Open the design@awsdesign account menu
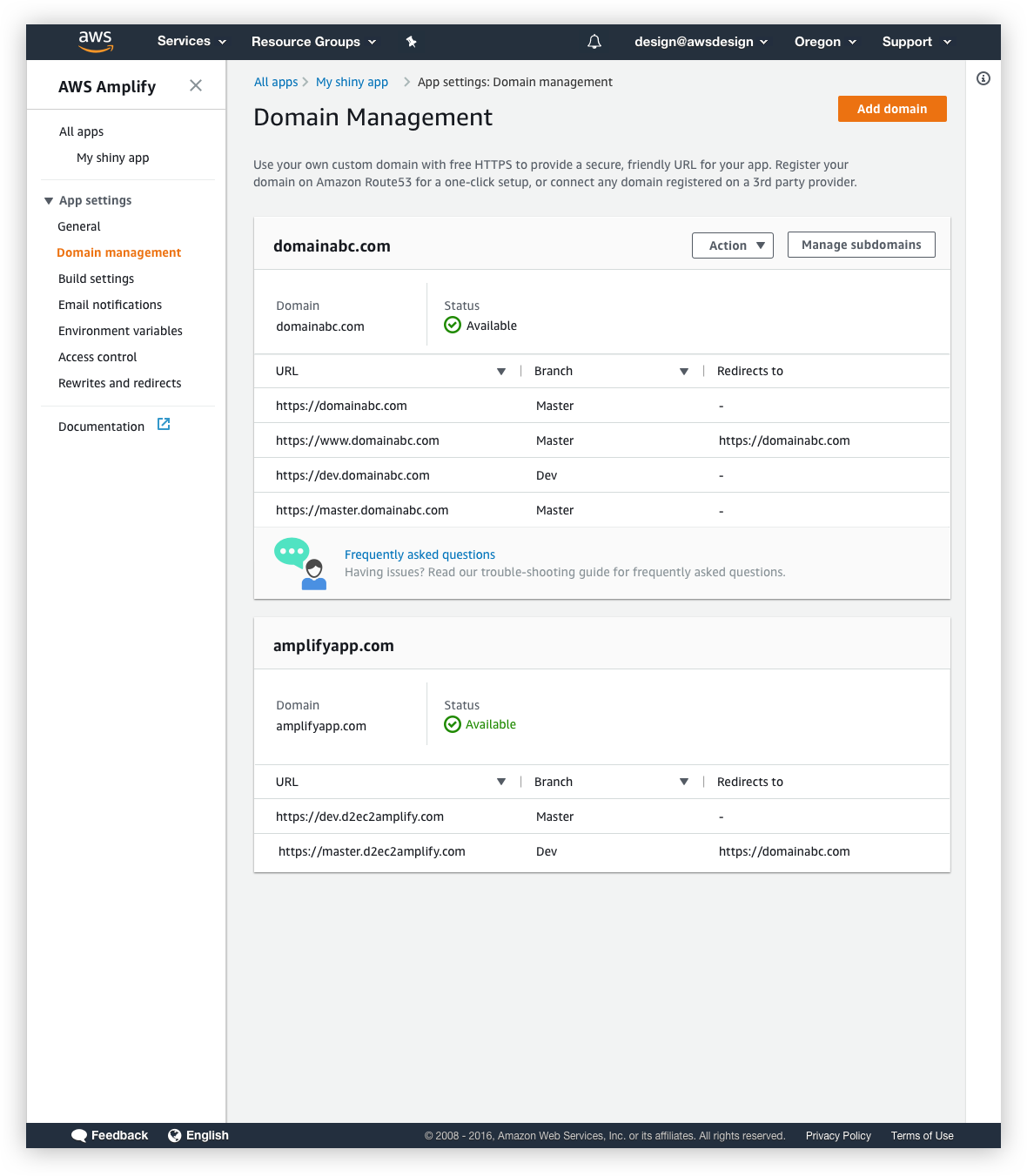Viewport: 1027px width, 1176px height. 701,42
